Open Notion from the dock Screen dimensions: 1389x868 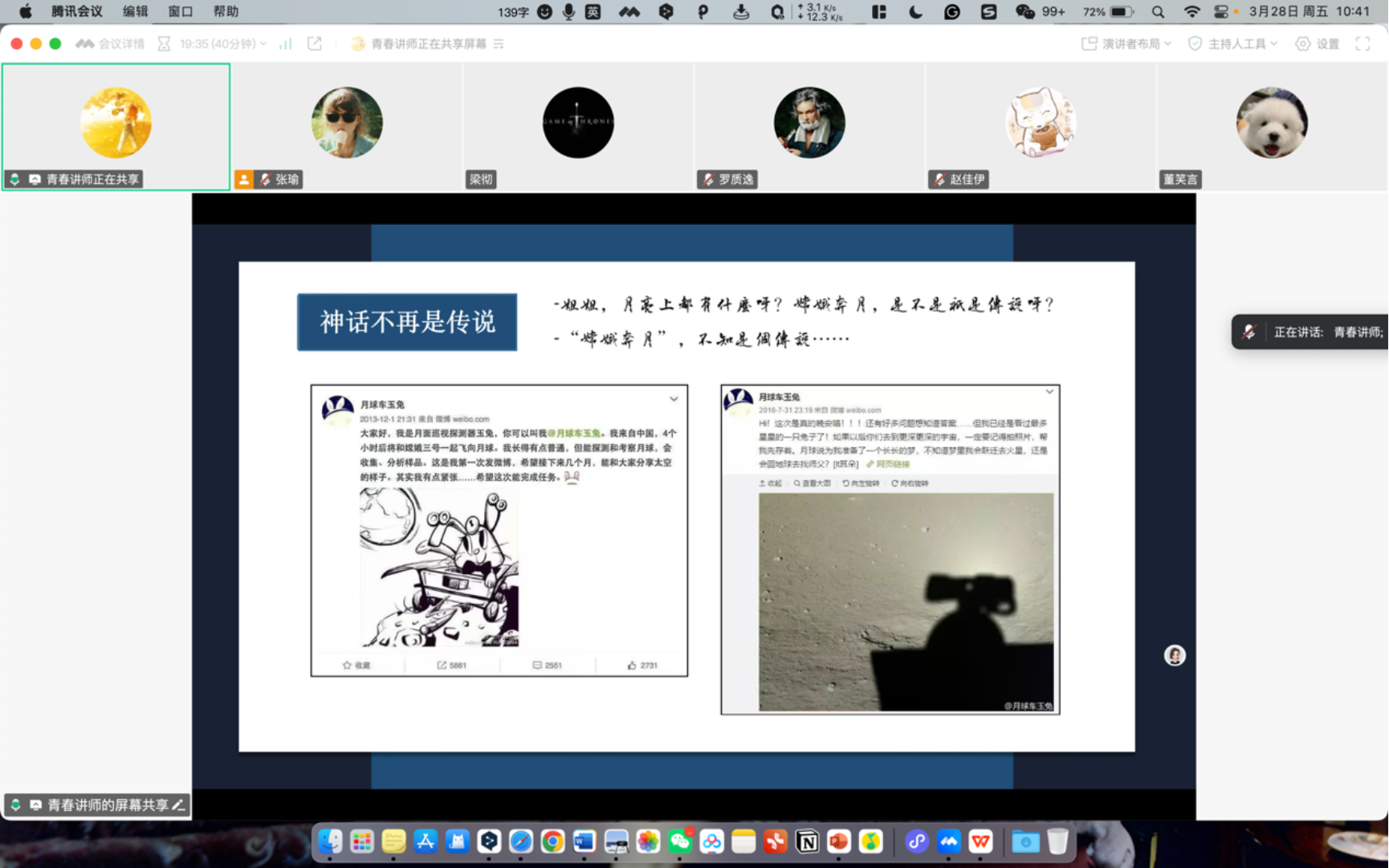[807, 842]
